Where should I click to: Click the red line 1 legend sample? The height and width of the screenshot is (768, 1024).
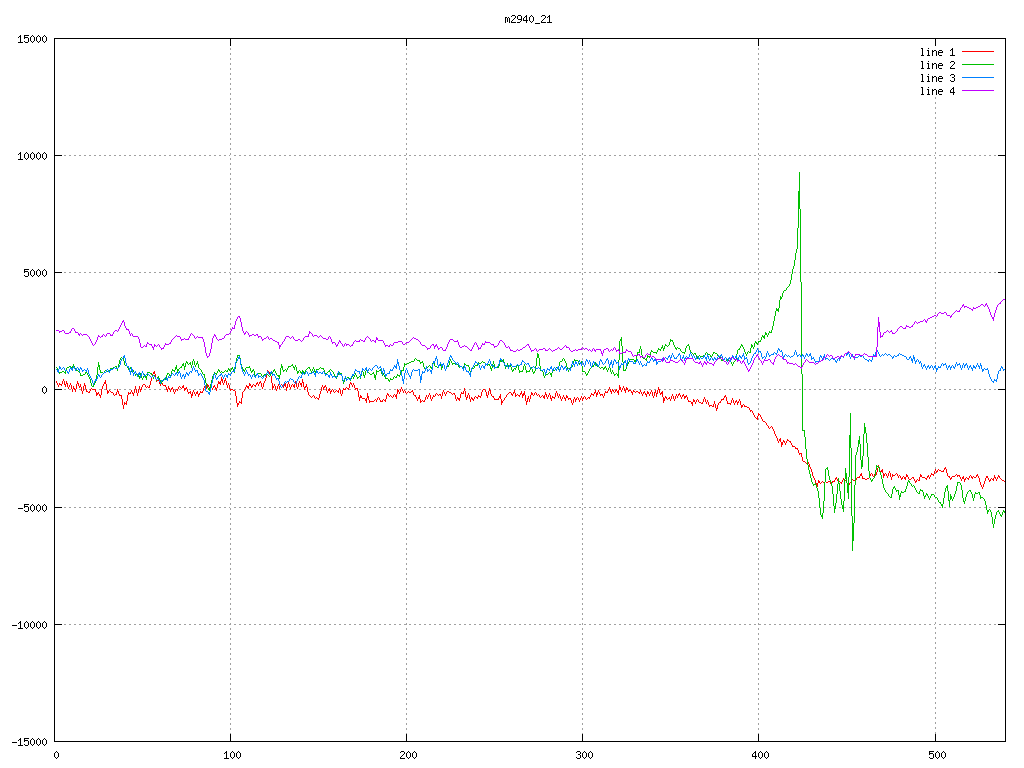click(x=978, y=52)
